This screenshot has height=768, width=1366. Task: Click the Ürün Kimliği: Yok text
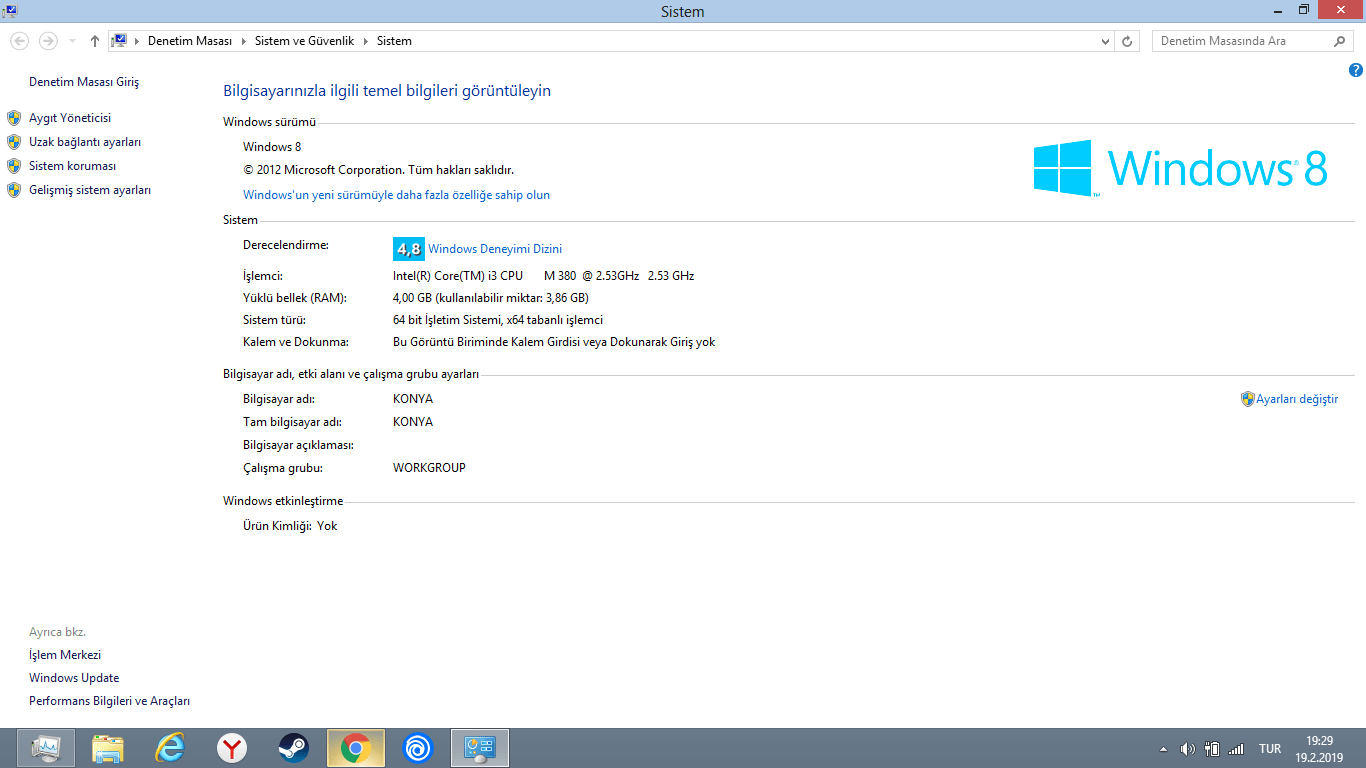point(290,526)
